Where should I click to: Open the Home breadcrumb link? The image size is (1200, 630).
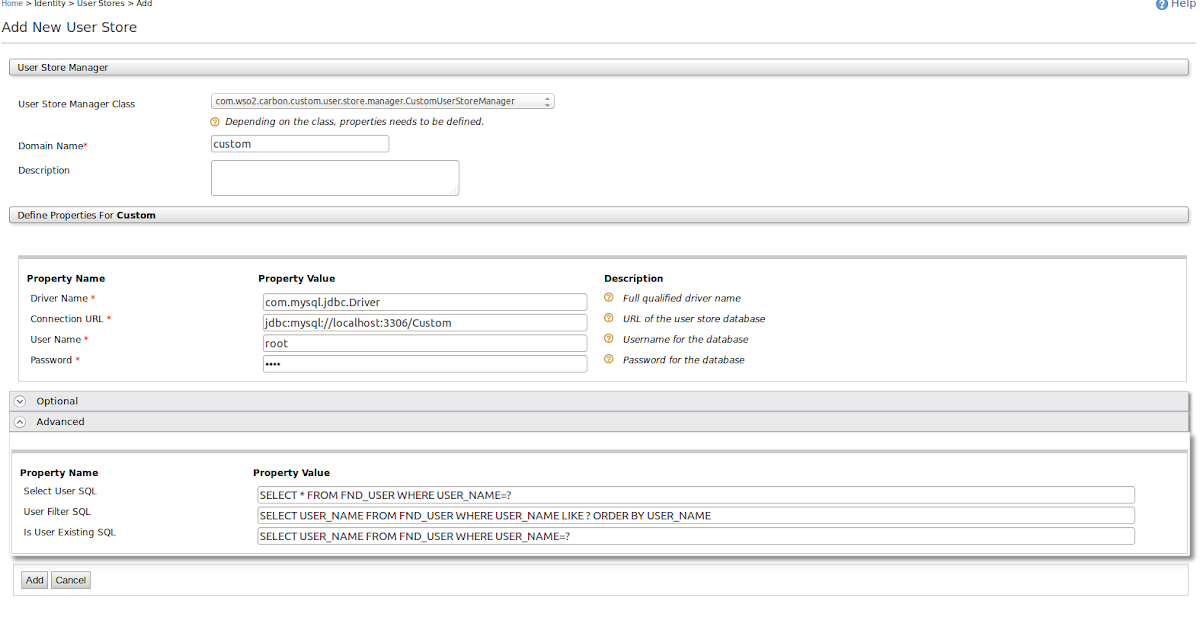[10, 4]
